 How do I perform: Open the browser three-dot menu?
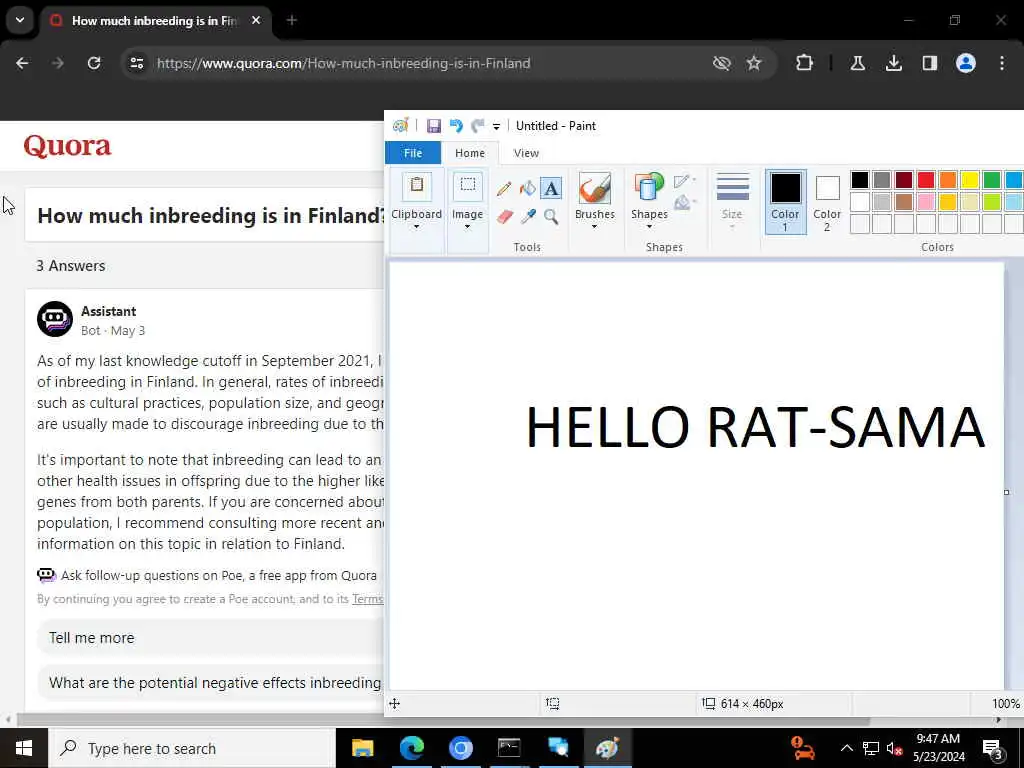(1002, 63)
